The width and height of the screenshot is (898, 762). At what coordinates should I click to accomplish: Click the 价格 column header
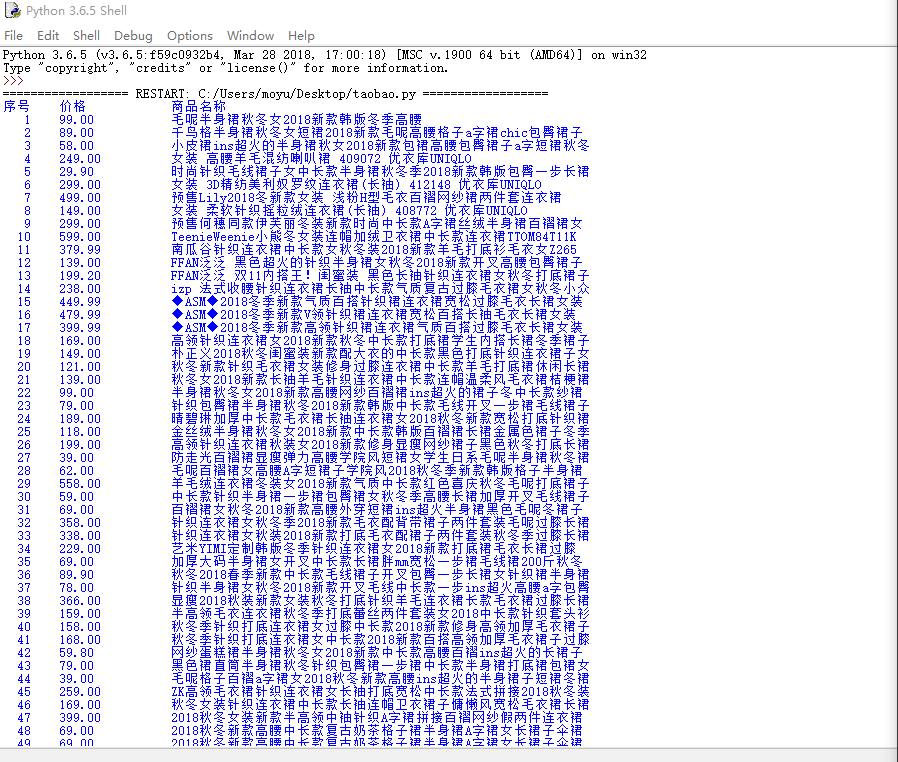(x=73, y=106)
